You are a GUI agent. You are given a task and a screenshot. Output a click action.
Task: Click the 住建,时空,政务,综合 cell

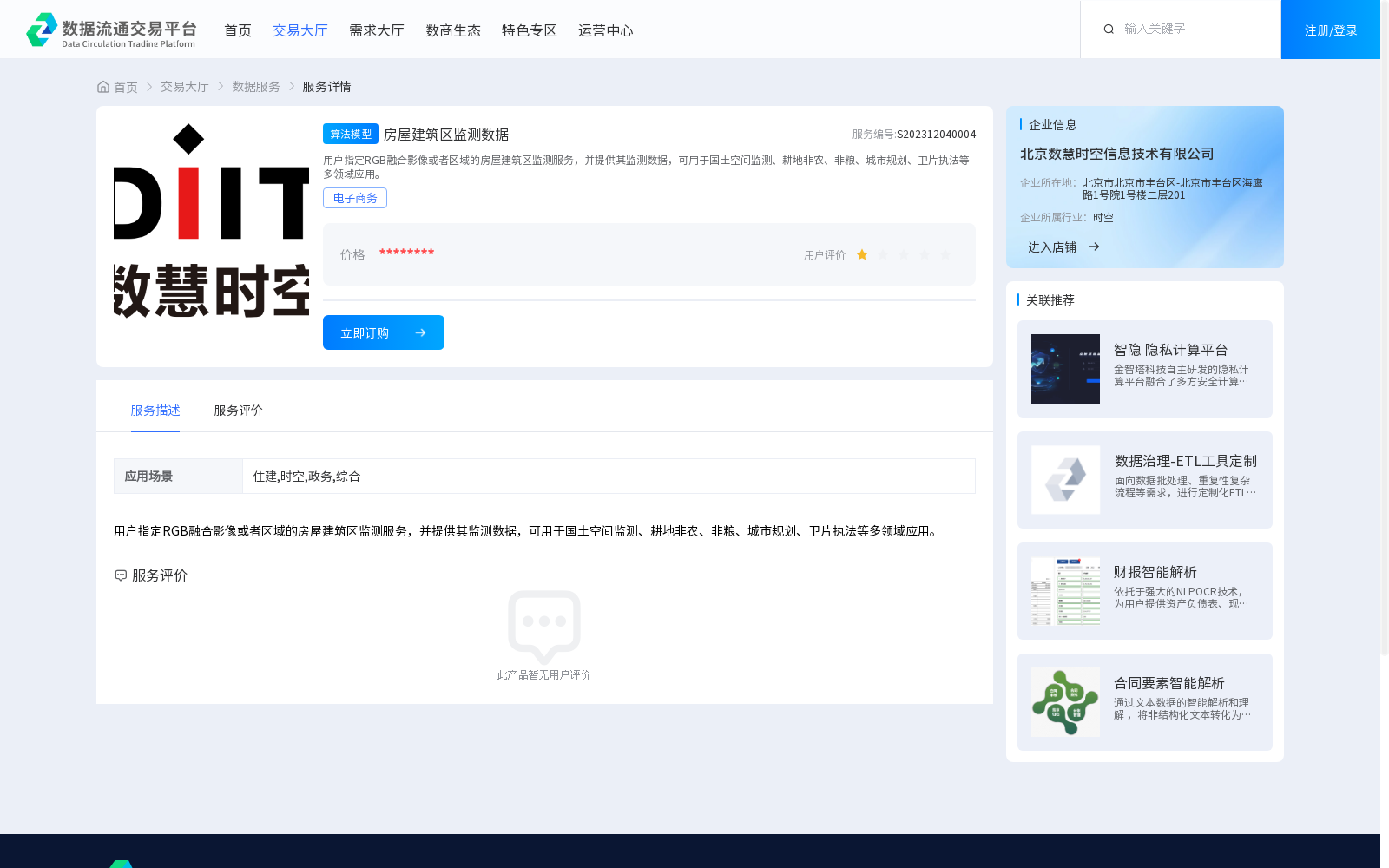[x=609, y=477]
